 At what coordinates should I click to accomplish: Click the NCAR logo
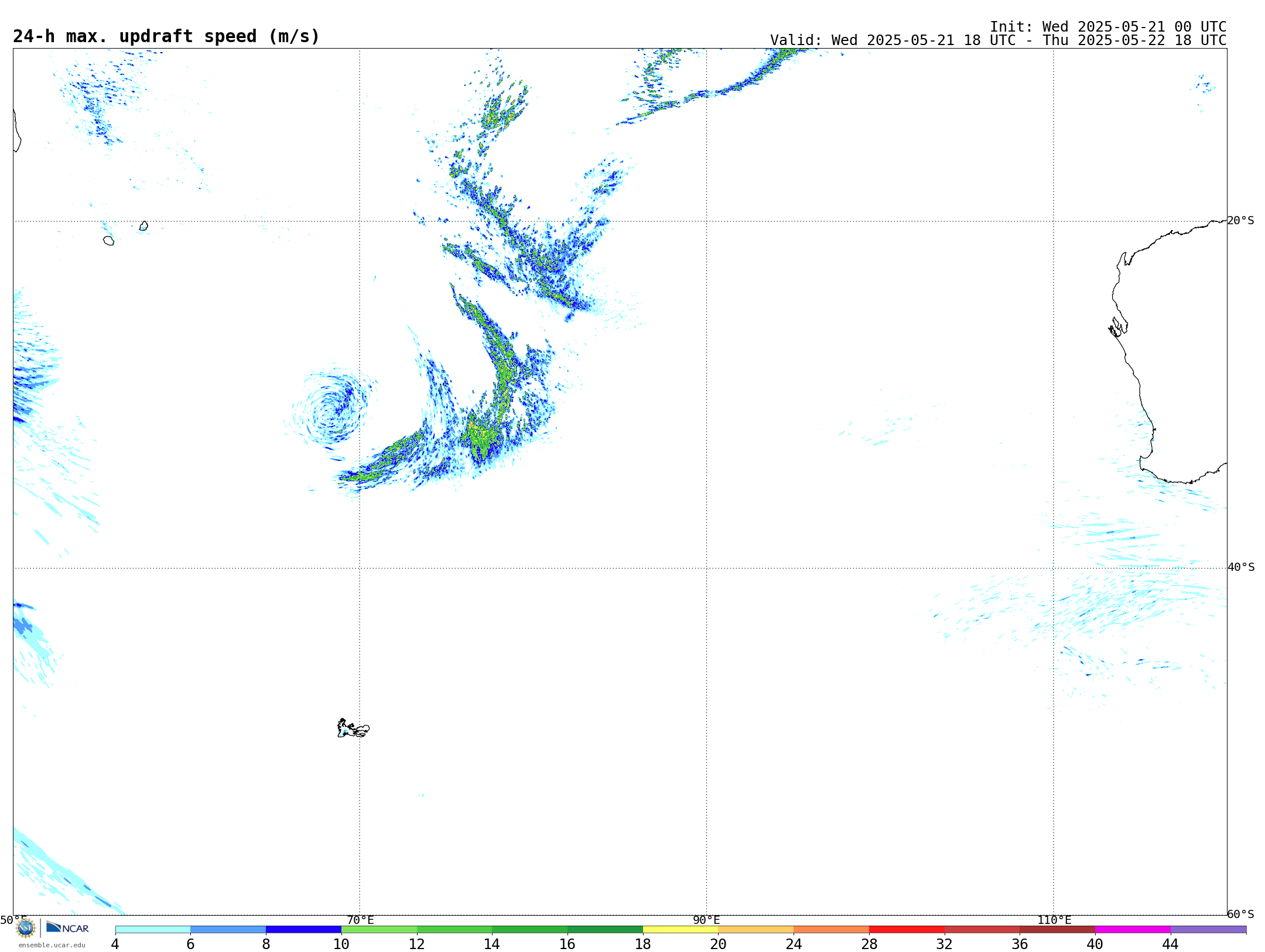coord(67,927)
